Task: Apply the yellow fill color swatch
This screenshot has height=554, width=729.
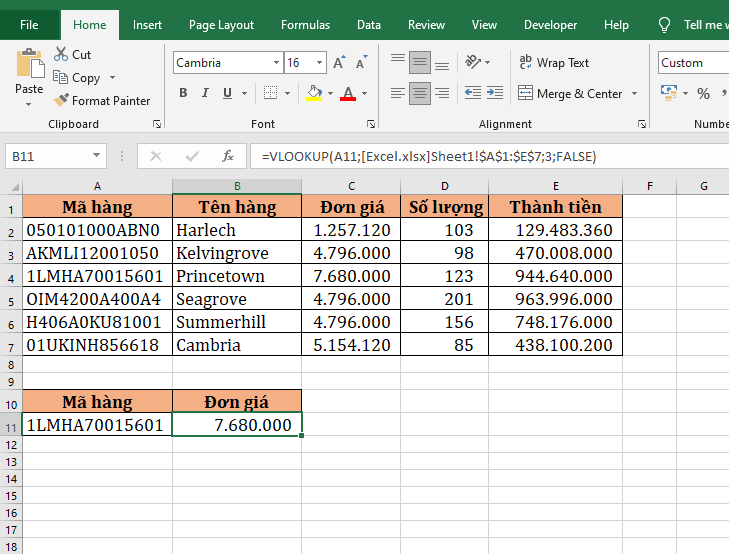Action: [314, 94]
